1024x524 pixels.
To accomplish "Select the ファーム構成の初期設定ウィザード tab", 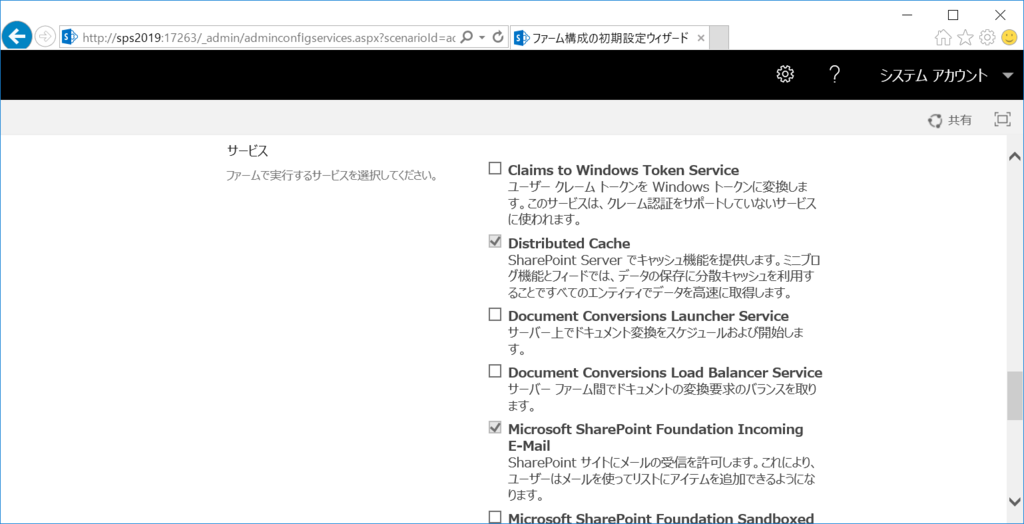I will click(609, 38).
